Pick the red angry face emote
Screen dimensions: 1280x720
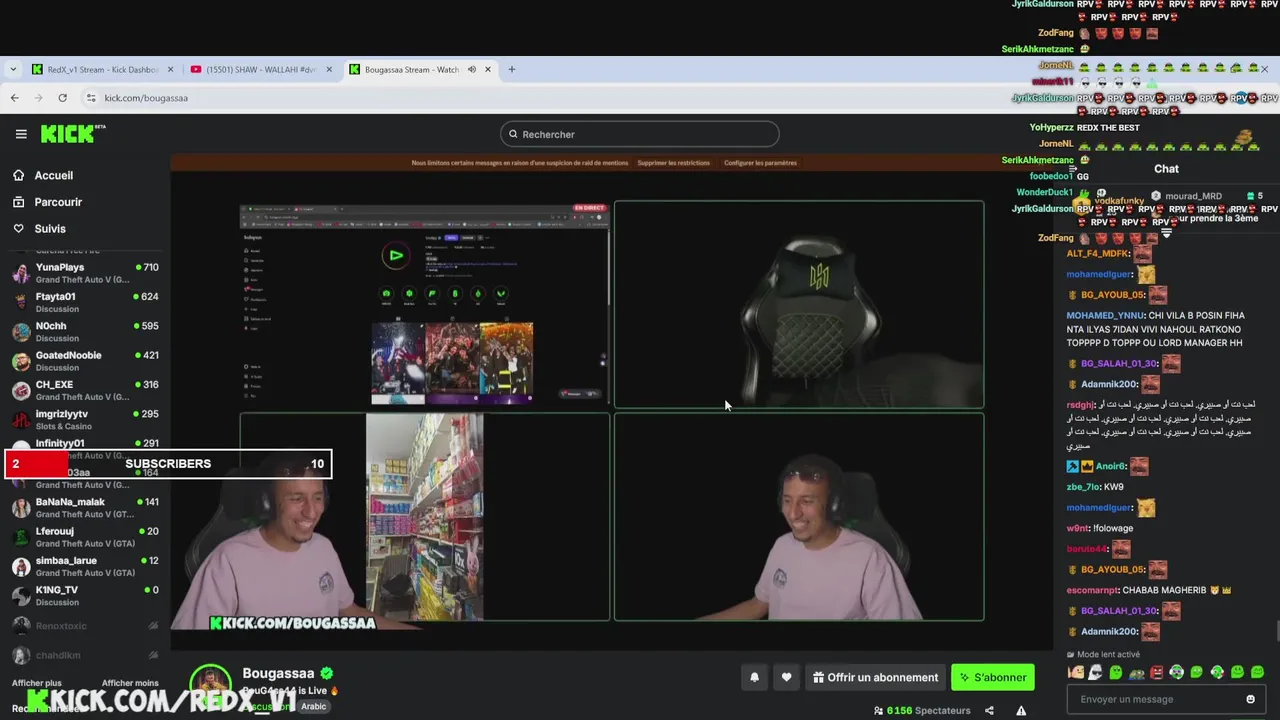pyautogui.click(x=1157, y=673)
